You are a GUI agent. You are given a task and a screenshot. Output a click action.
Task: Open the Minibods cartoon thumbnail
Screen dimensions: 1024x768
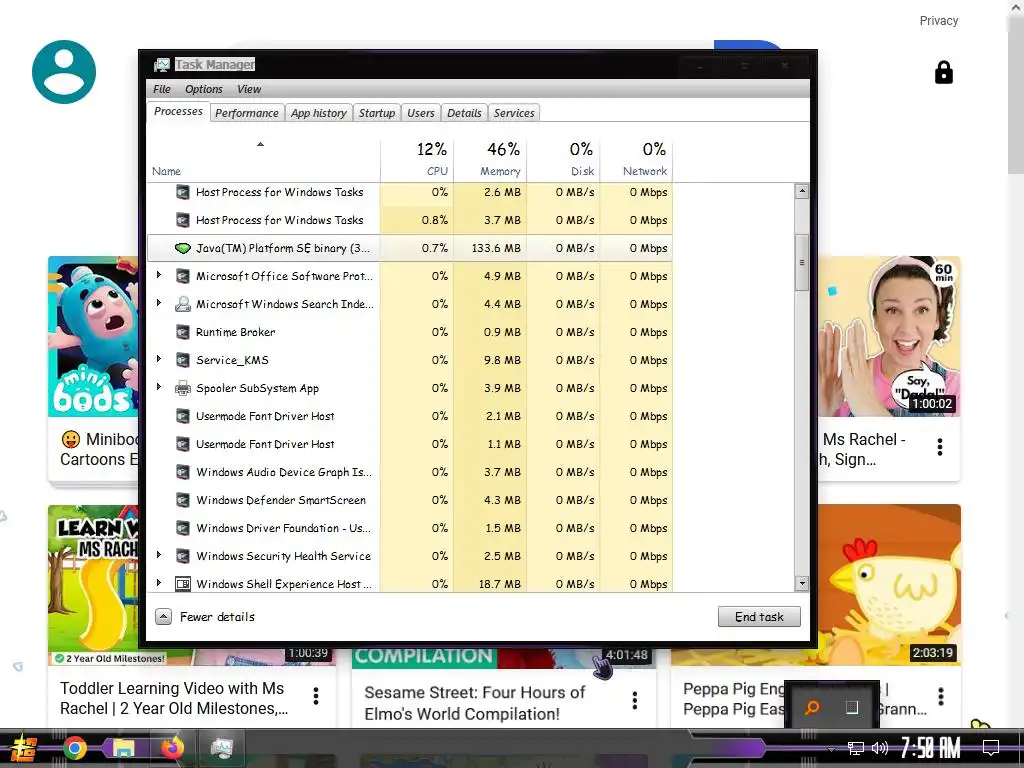pos(93,336)
